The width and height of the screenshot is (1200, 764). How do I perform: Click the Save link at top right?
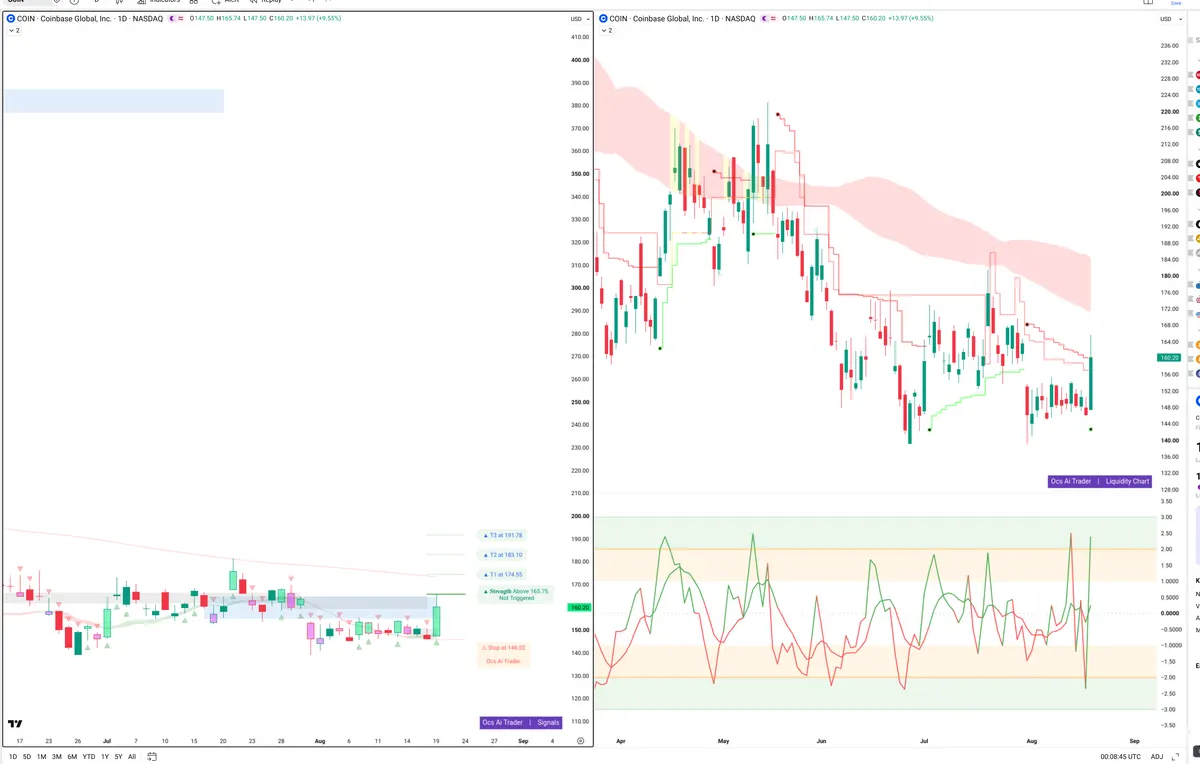coord(1176,3)
